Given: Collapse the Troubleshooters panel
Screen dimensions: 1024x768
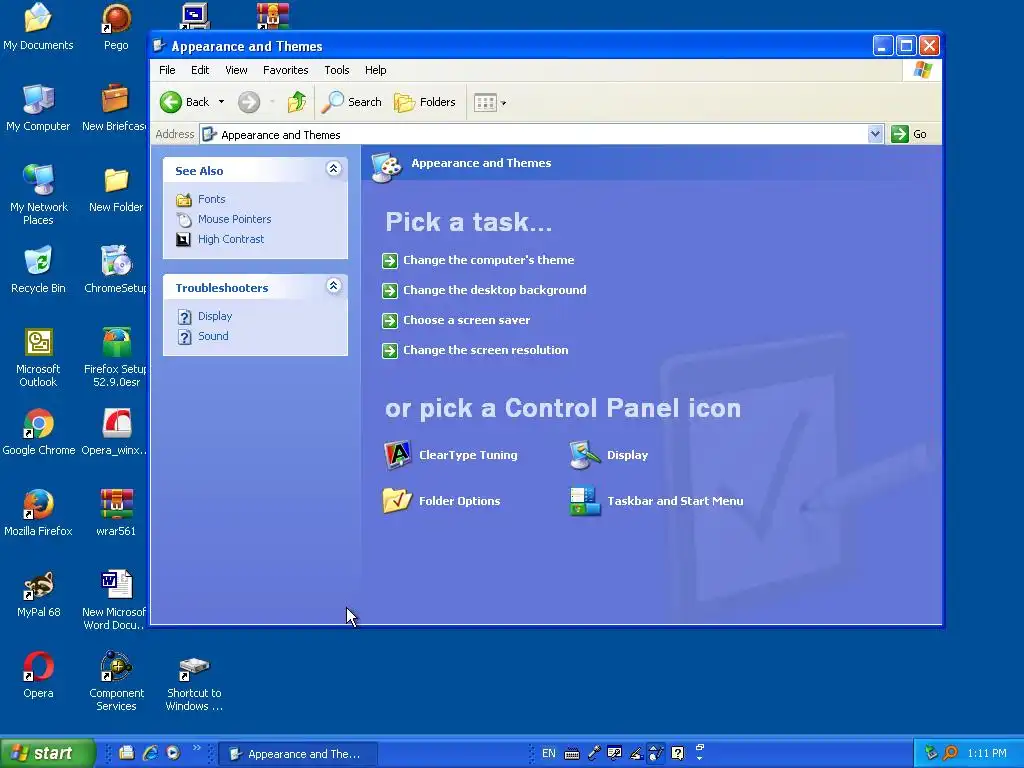Looking at the screenshot, I should click(333, 286).
